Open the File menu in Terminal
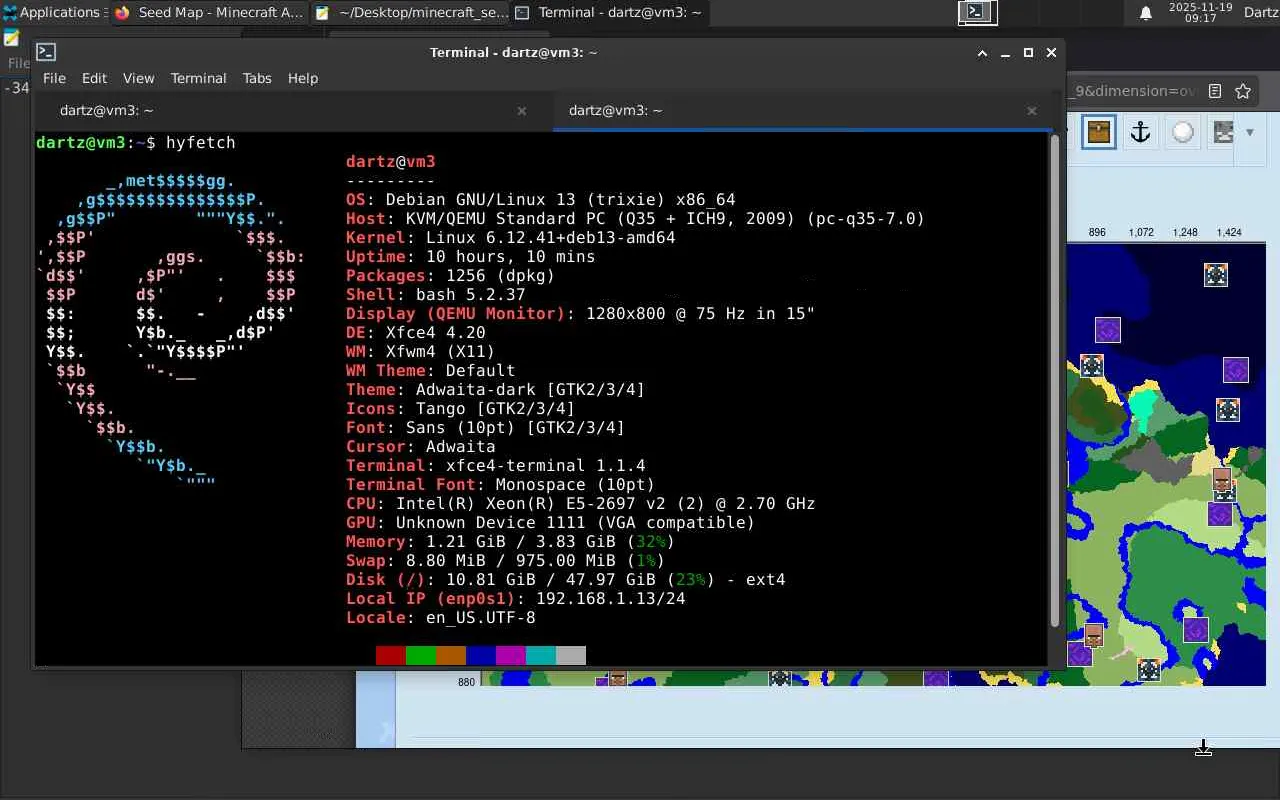The image size is (1280, 800). [54, 78]
